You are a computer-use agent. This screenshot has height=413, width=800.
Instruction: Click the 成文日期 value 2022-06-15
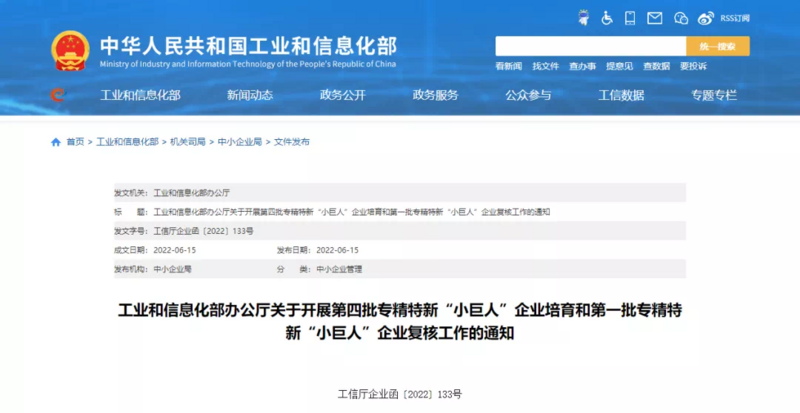[175, 250]
